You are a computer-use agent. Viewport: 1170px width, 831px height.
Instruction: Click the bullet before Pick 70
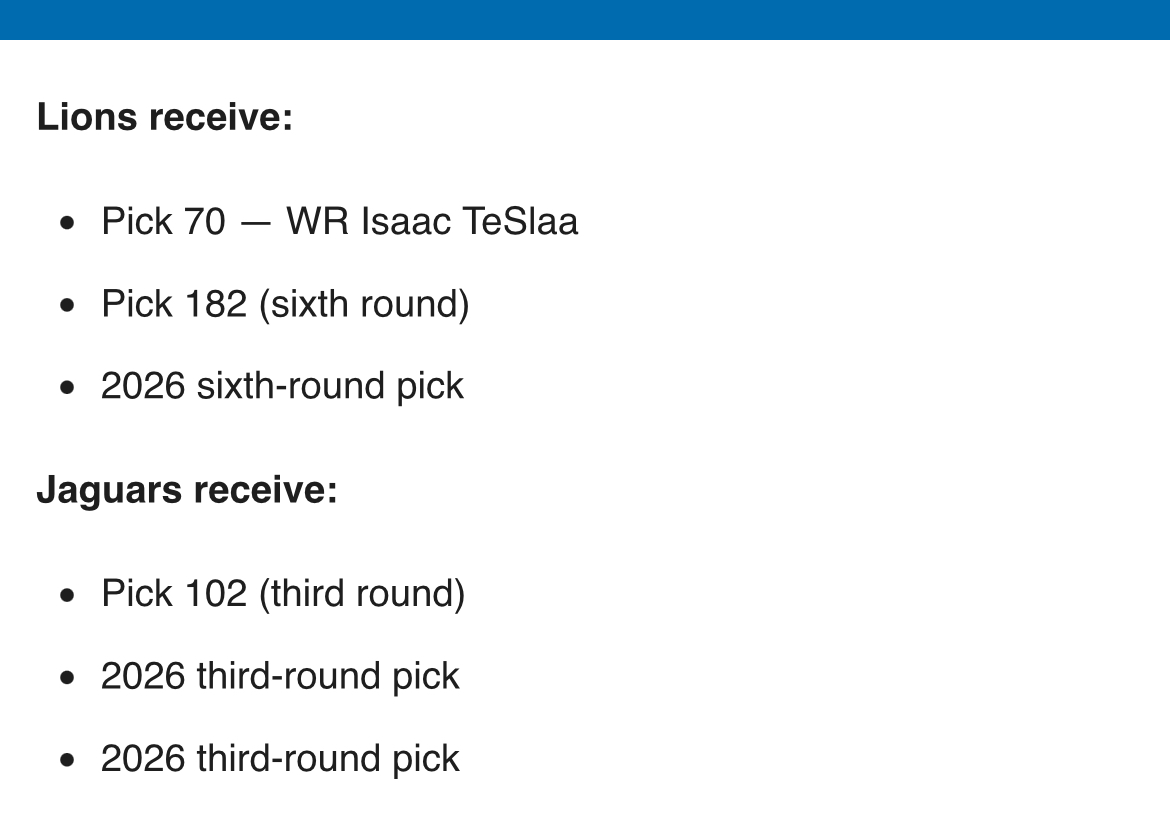tap(67, 223)
